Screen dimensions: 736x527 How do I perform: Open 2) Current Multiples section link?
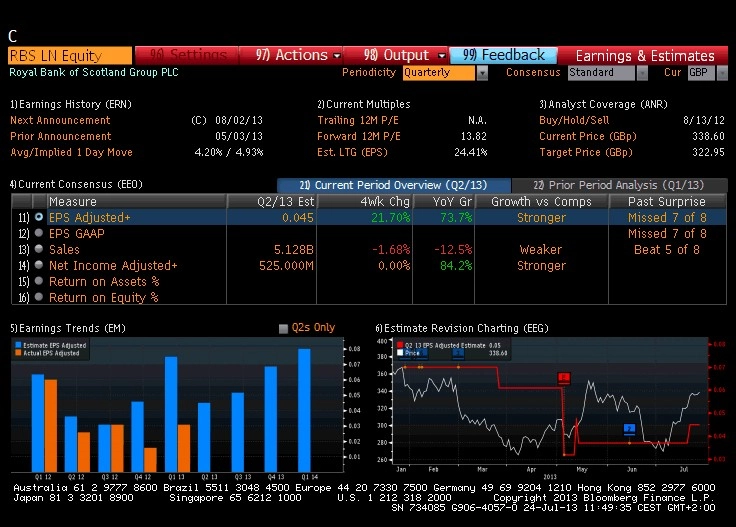pyautogui.click(x=364, y=104)
